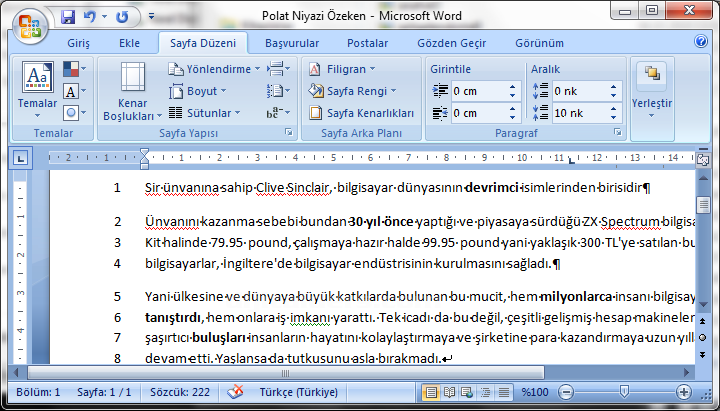Open word count Sözcük: 222
This screenshot has height=411, width=720.
[x=180, y=392]
